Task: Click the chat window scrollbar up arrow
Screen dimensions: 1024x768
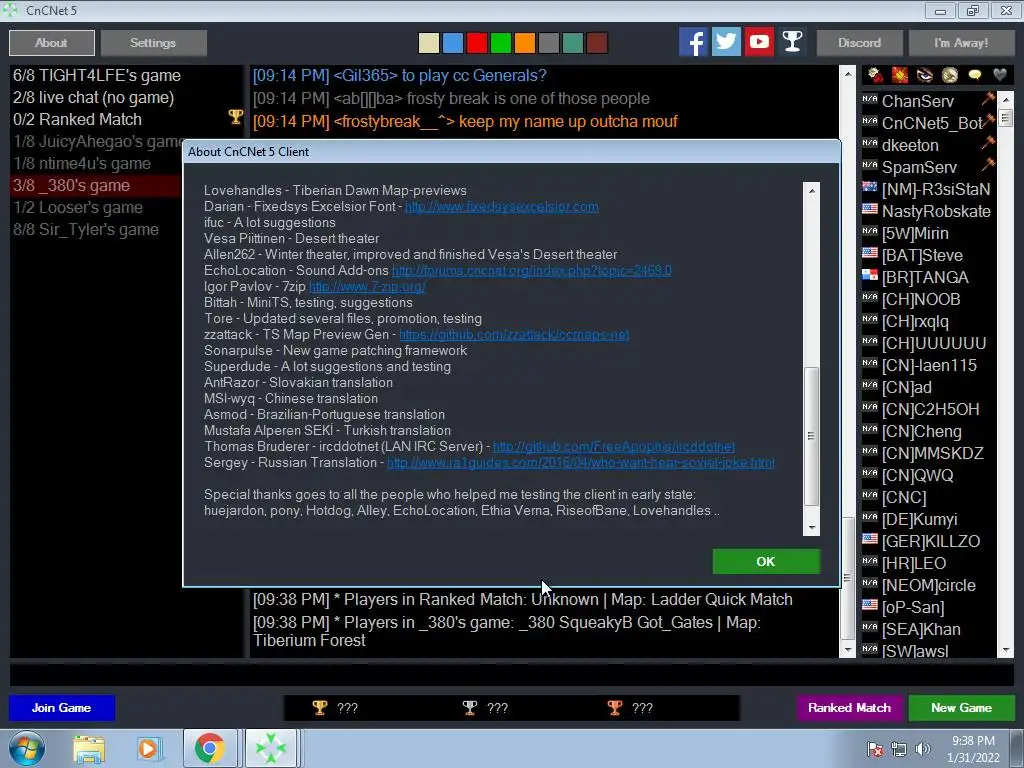Action: click(847, 74)
